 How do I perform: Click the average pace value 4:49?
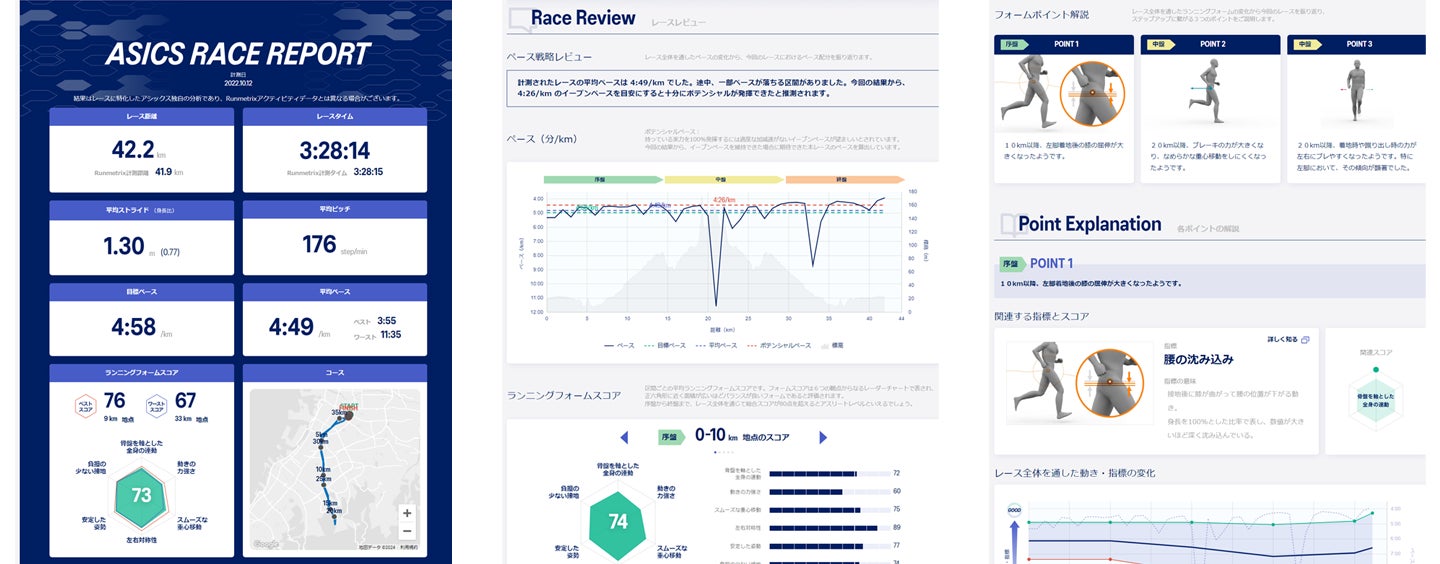click(291, 327)
